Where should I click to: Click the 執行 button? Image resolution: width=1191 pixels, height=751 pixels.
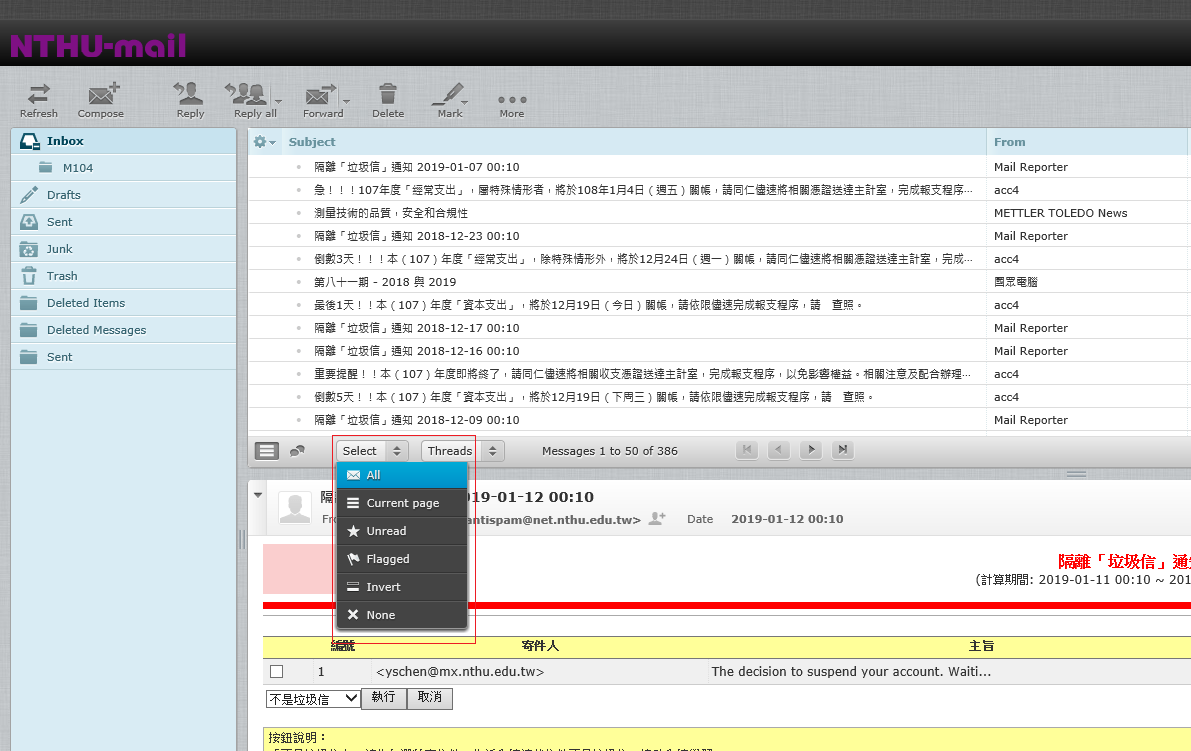tap(383, 698)
